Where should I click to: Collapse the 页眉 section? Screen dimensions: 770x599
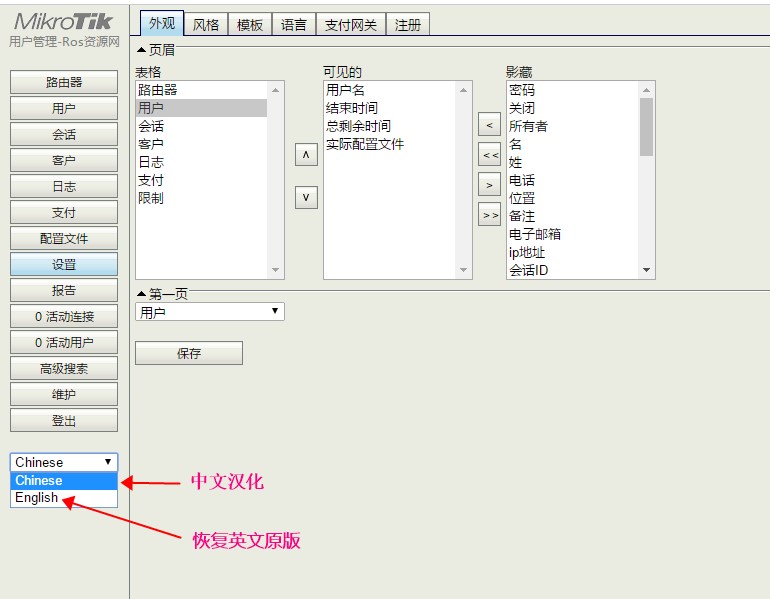click(x=141, y=50)
